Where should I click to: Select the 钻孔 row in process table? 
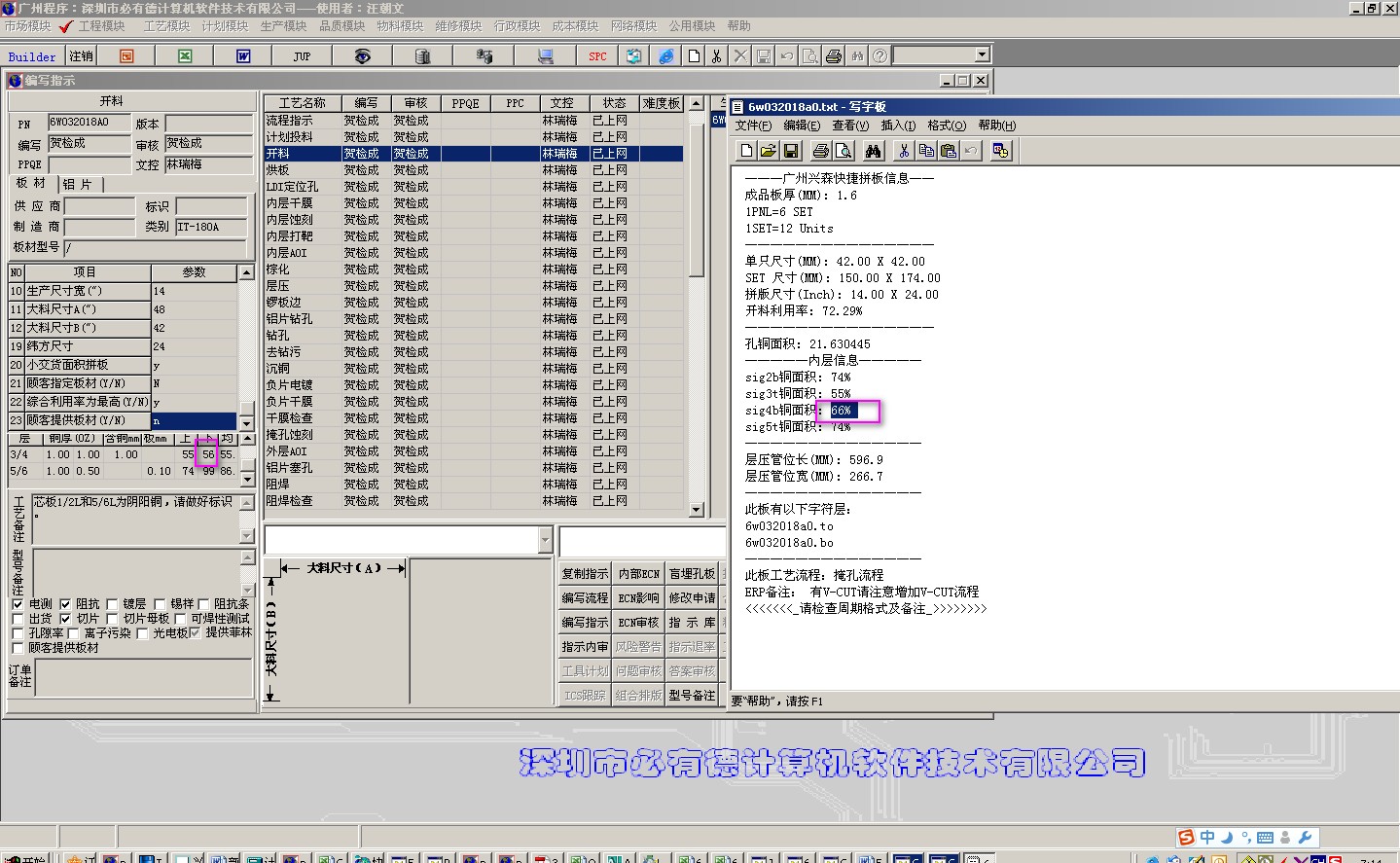(x=474, y=336)
